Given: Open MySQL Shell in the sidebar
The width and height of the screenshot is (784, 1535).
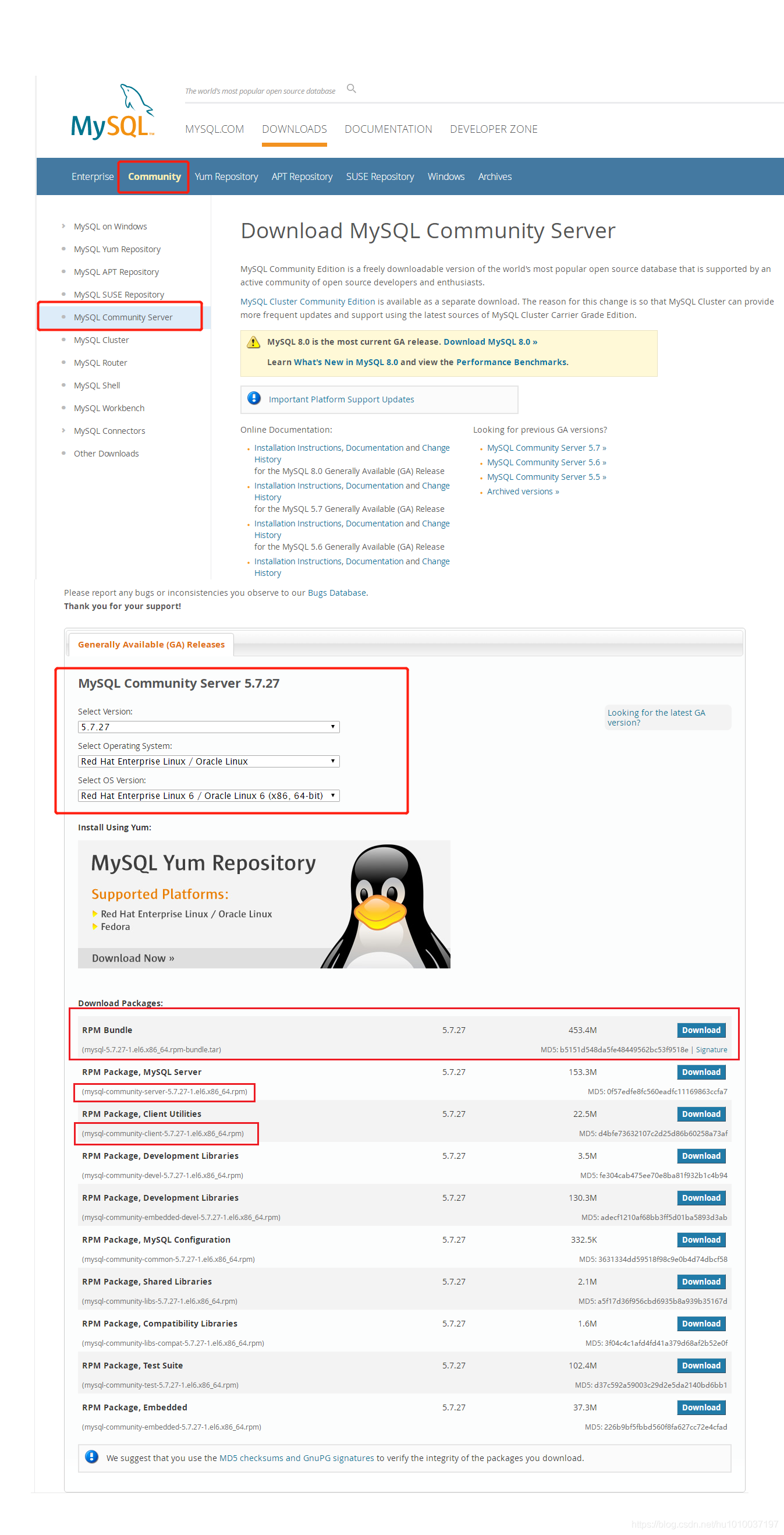Looking at the screenshot, I should 97,385.
